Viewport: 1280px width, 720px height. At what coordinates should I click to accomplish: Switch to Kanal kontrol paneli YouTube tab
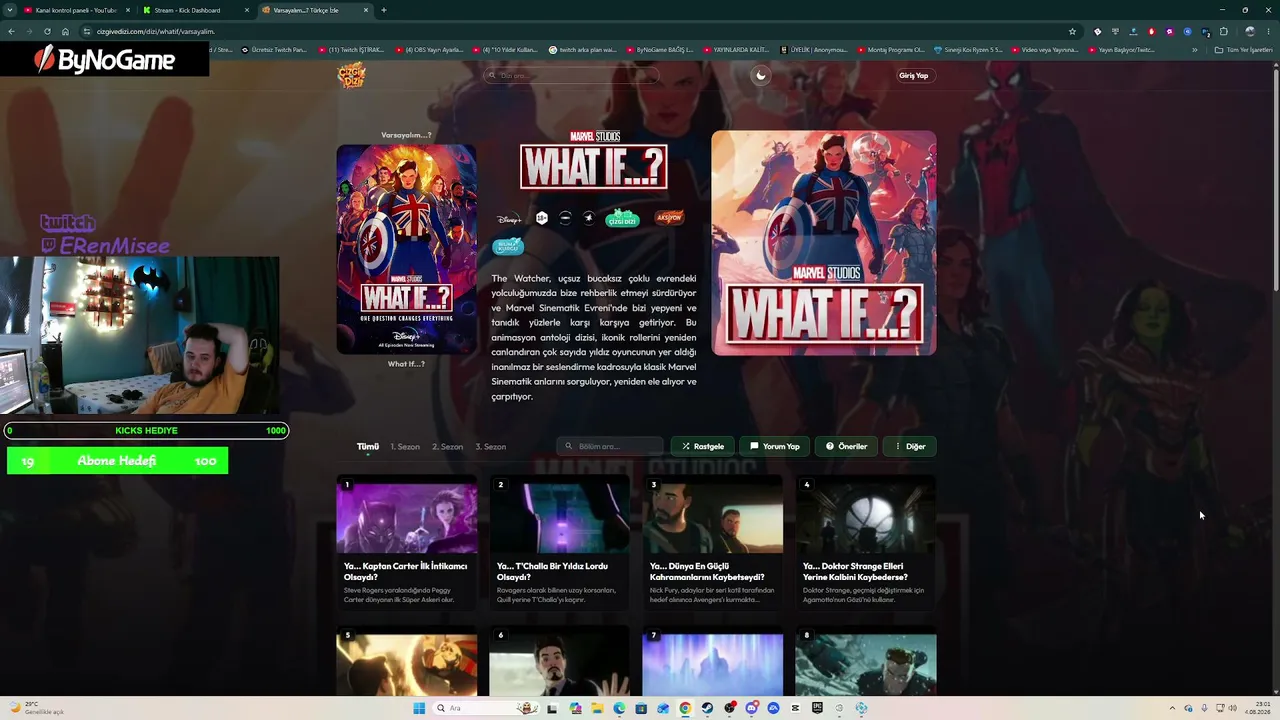coord(76,10)
